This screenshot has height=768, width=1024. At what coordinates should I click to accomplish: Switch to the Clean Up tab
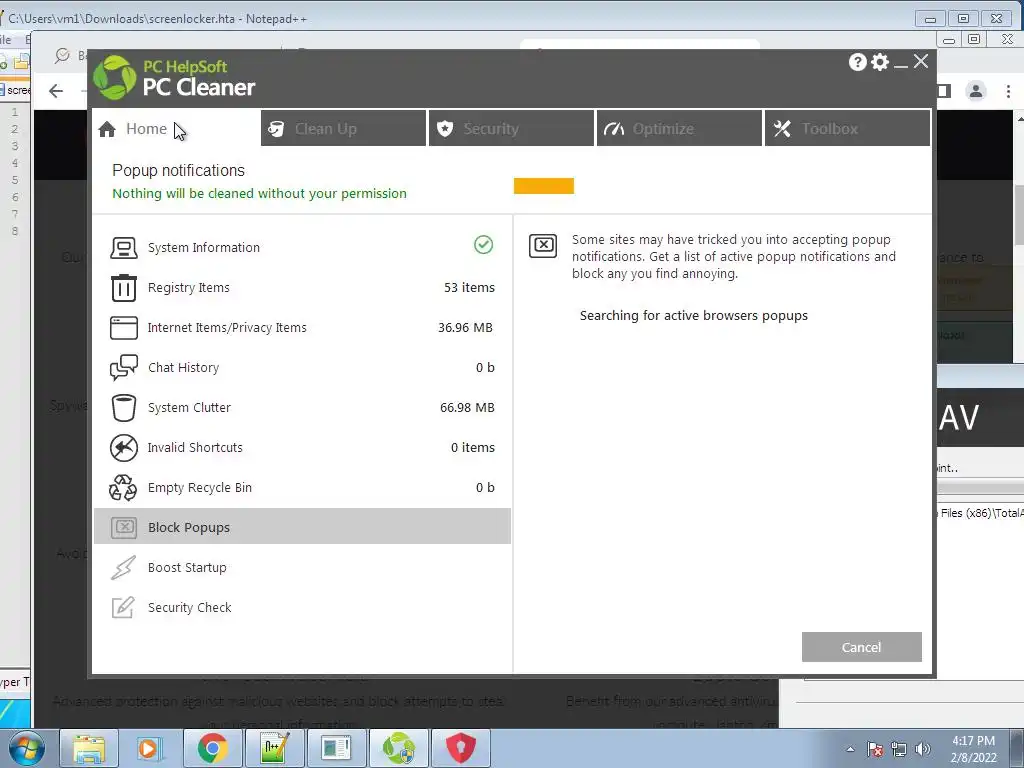pos(344,129)
